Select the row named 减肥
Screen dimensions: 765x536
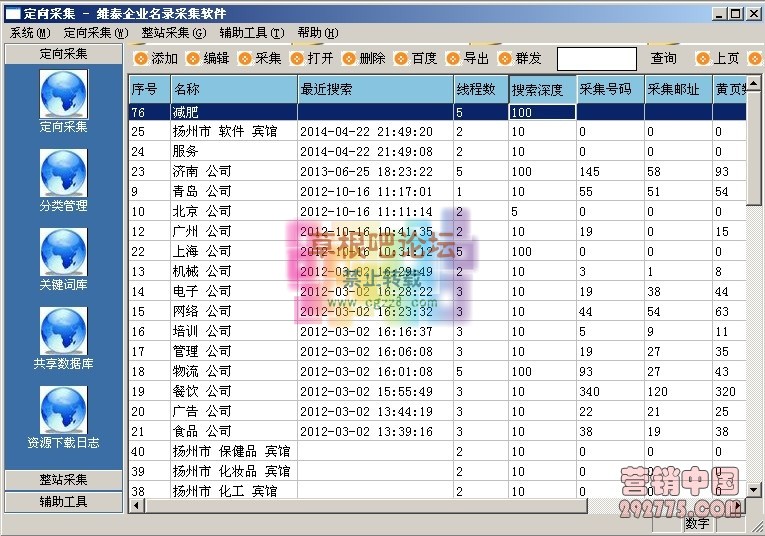[x=438, y=112]
